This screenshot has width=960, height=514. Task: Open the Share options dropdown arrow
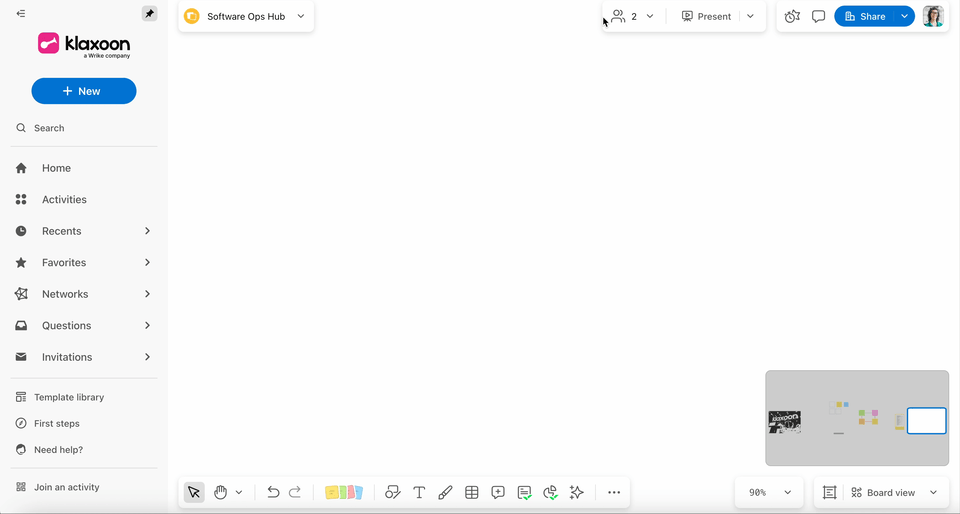[904, 17]
